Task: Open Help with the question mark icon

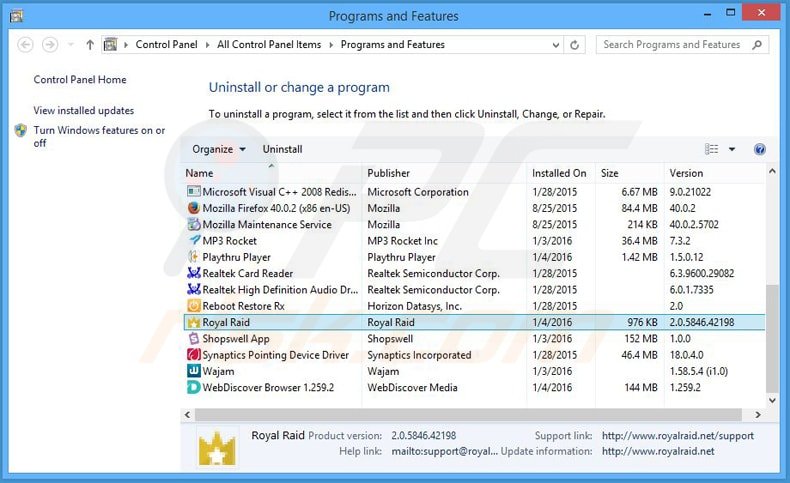Action: pyautogui.click(x=760, y=149)
